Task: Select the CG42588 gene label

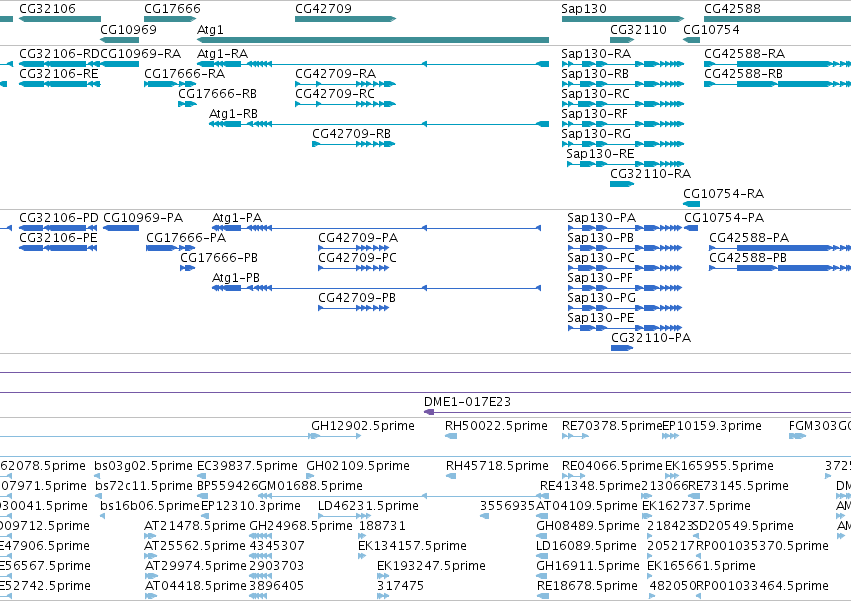Action: 732,9
